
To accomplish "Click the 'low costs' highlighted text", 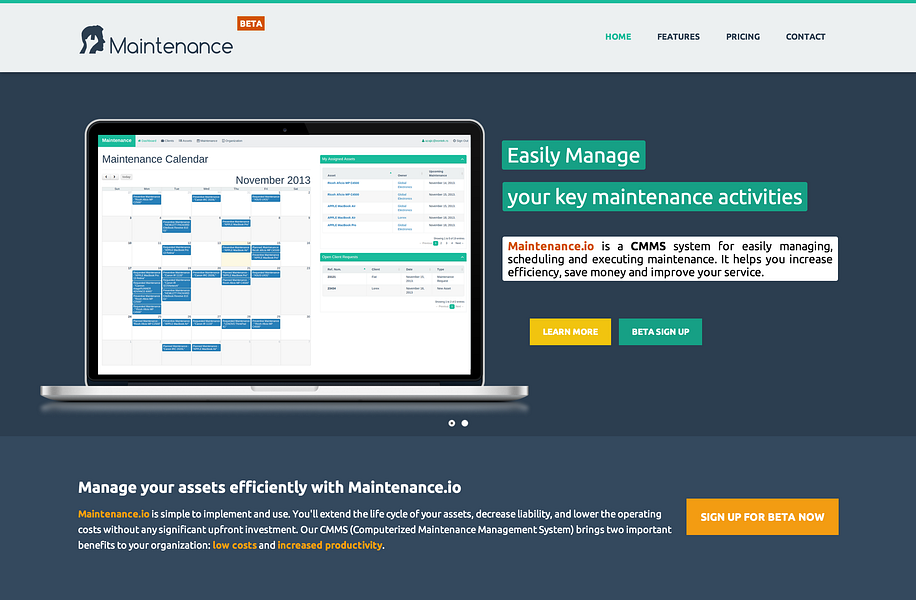I will click(x=234, y=545).
